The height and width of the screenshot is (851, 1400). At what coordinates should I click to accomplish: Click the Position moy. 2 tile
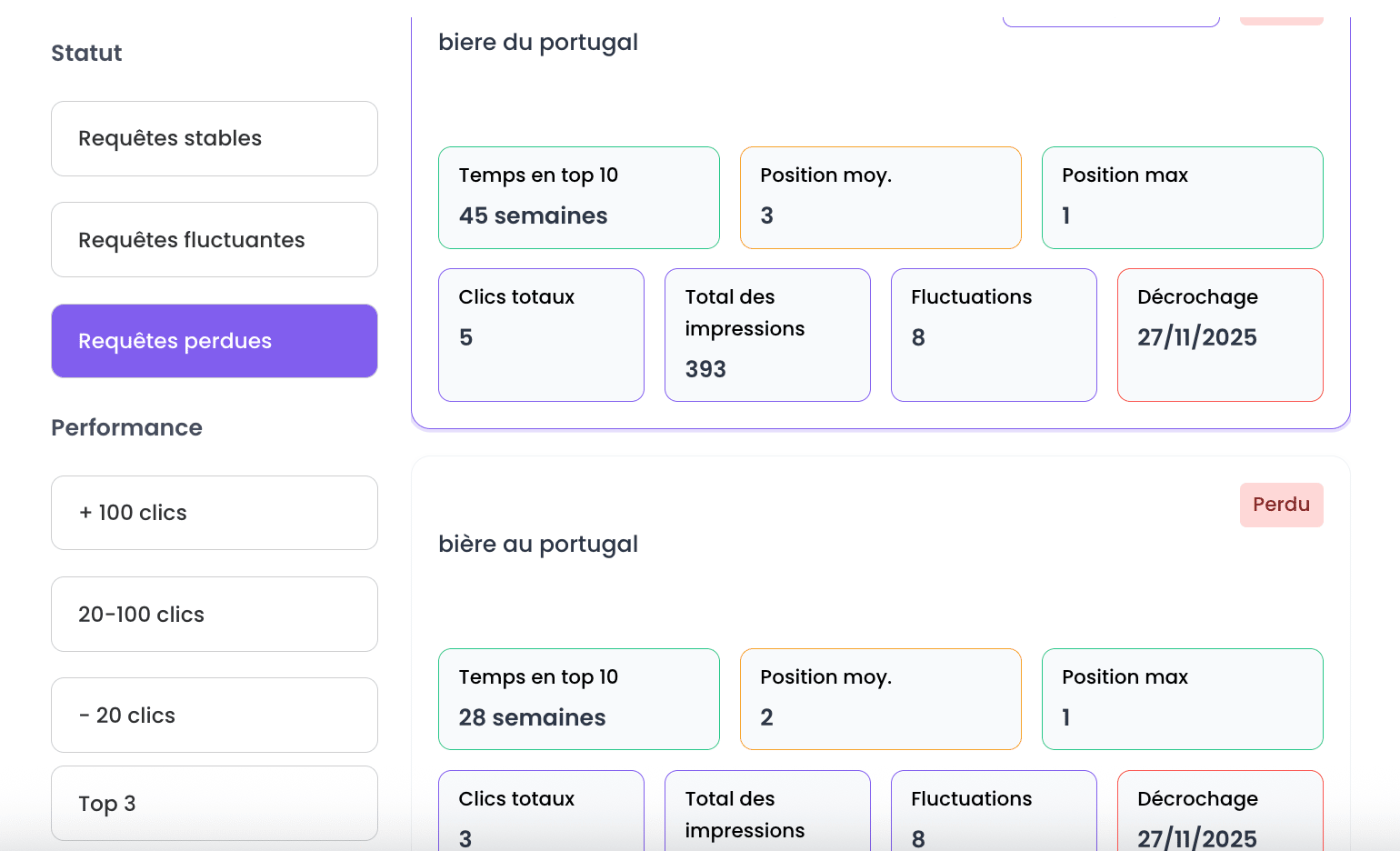tap(880, 699)
